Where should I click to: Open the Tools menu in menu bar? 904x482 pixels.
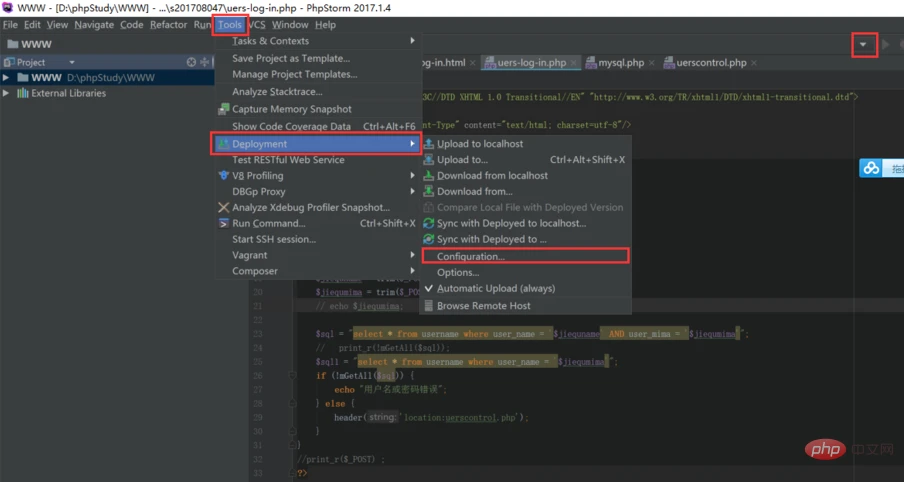(x=229, y=25)
